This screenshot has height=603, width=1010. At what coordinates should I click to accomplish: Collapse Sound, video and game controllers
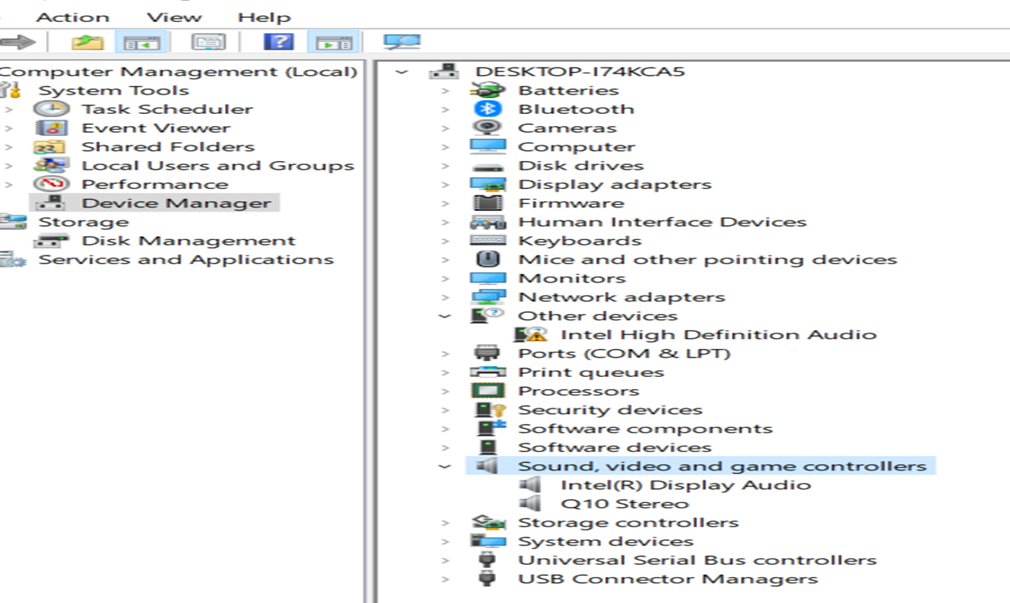pyautogui.click(x=445, y=466)
